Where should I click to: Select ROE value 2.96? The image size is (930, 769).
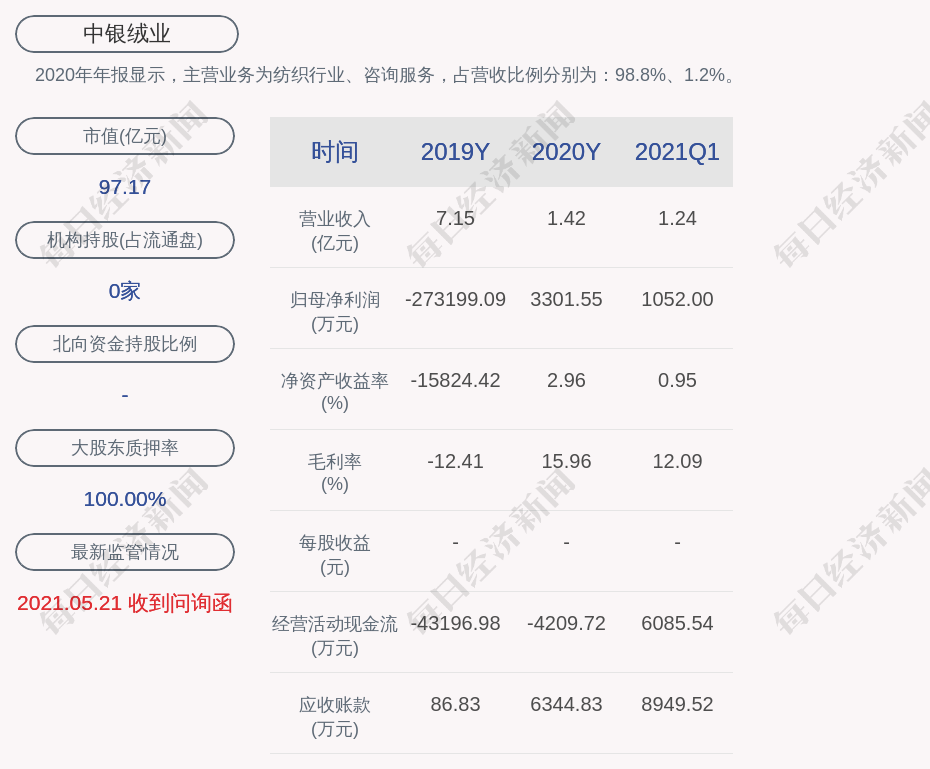click(566, 380)
